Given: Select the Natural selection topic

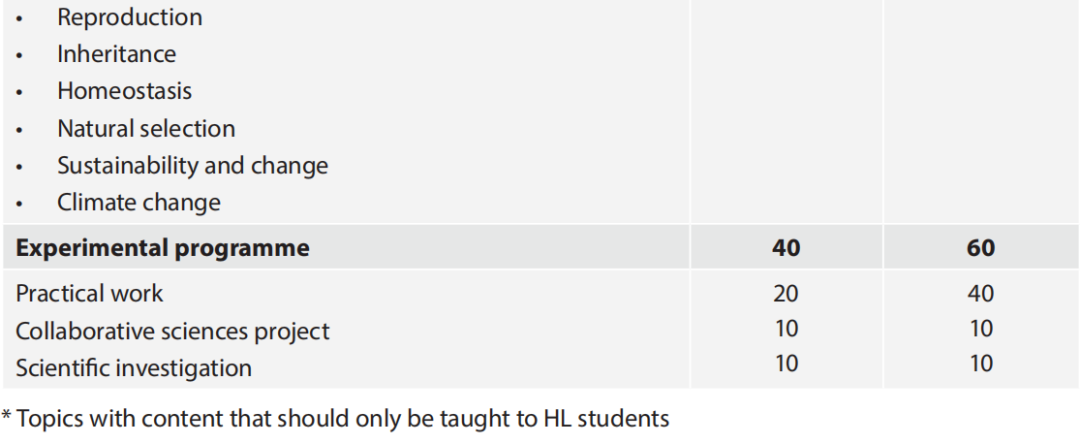Looking at the screenshot, I should click(x=146, y=128).
